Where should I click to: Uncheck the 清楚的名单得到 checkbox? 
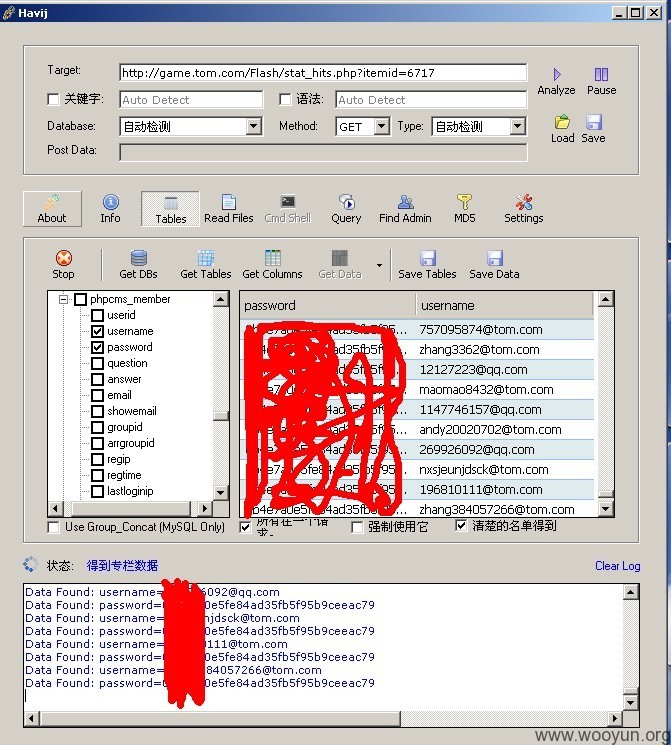(x=461, y=525)
